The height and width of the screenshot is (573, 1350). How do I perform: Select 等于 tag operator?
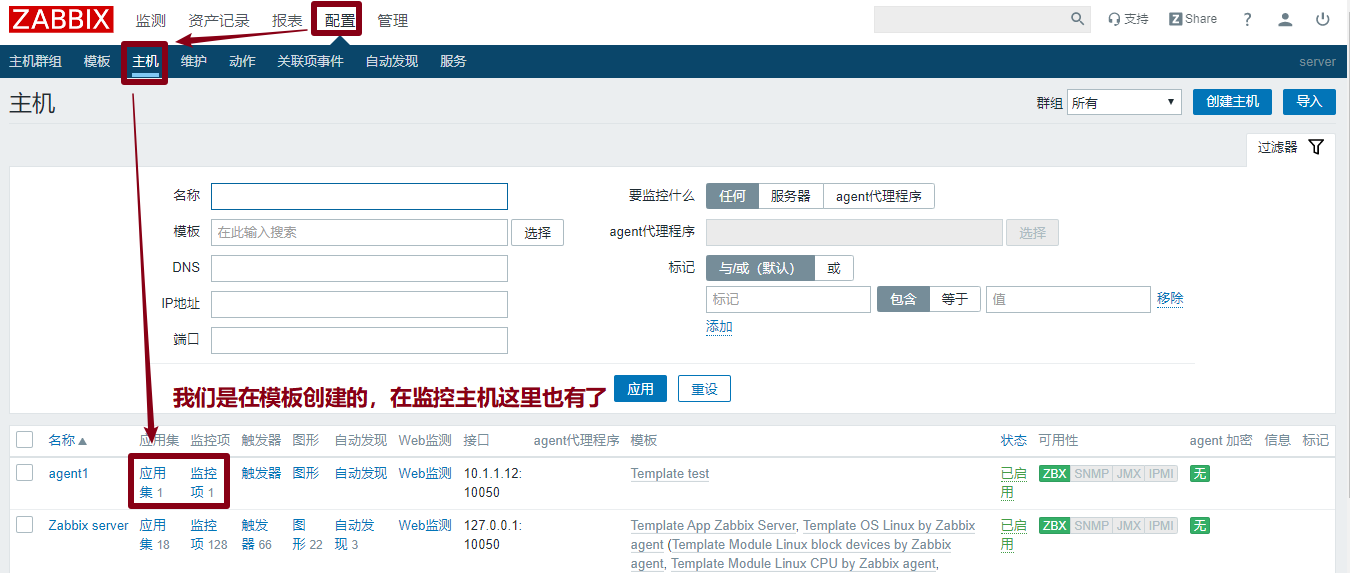tap(955, 299)
